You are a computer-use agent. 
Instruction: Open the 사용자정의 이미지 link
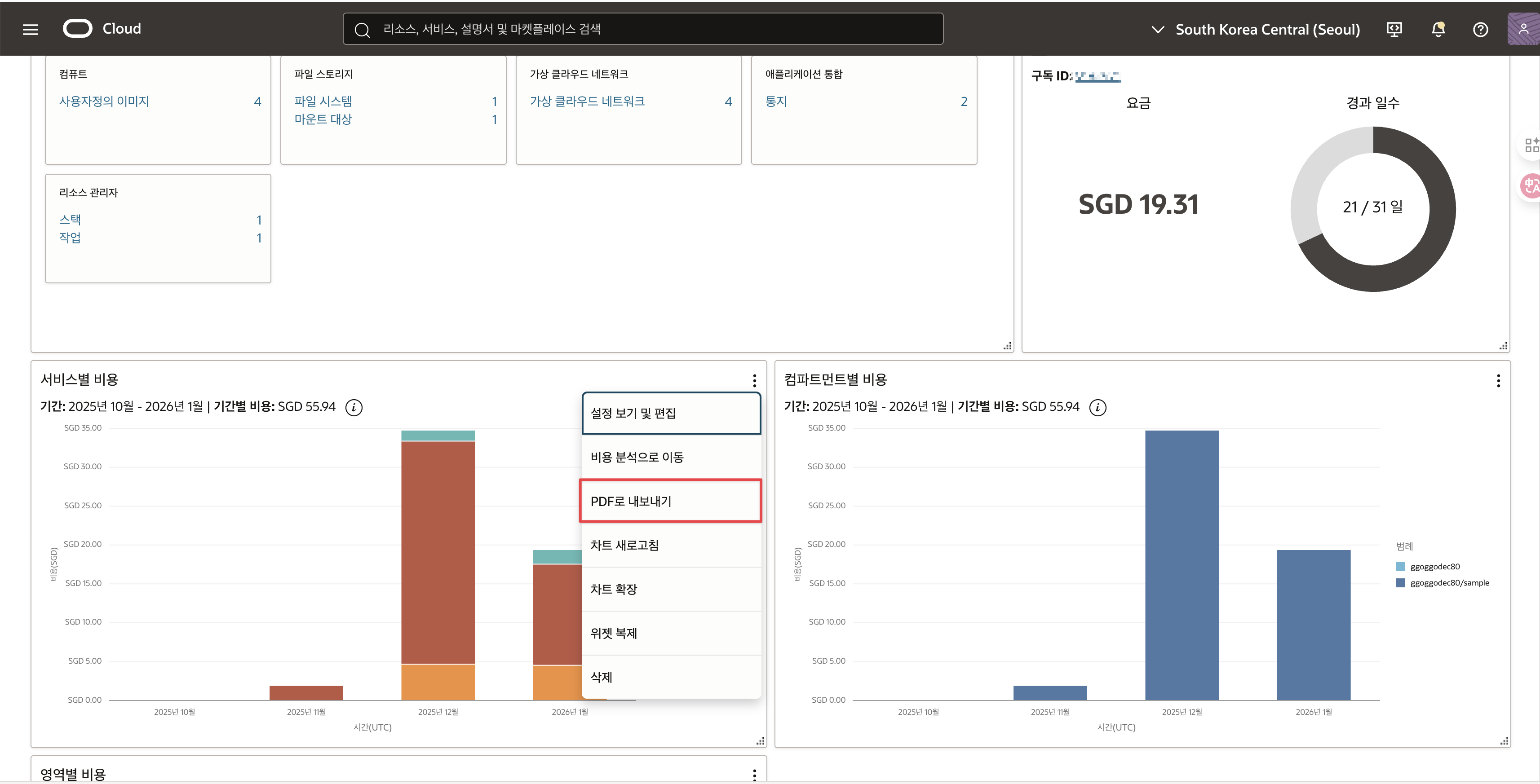point(104,101)
